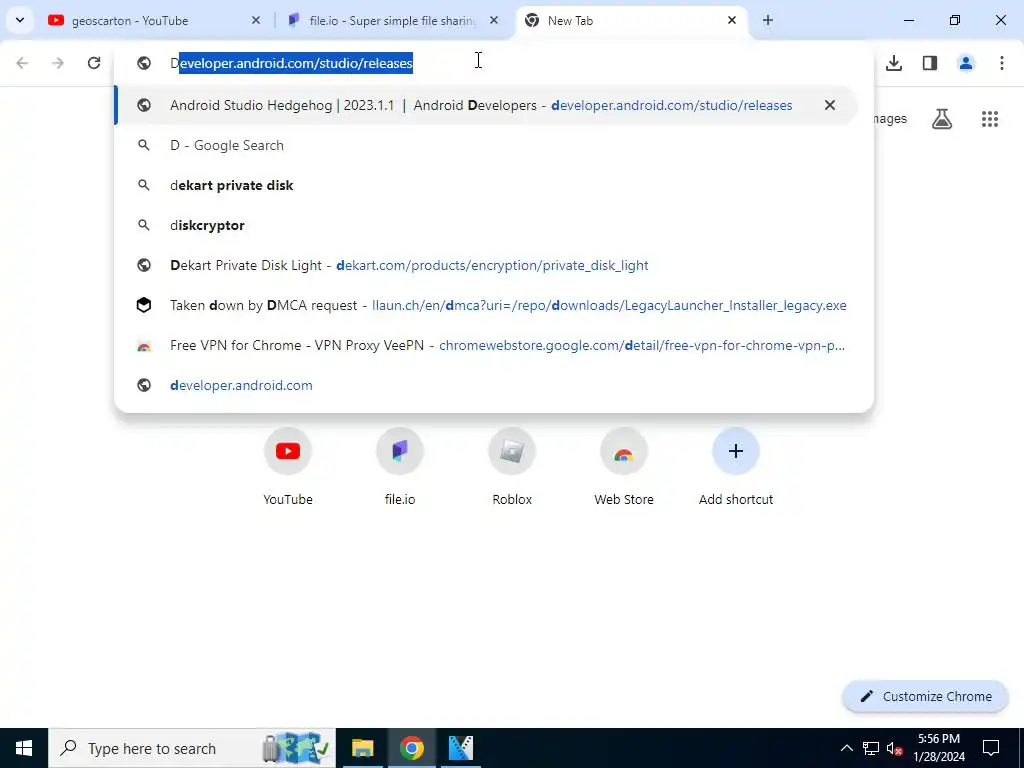Switch to the geoscarton - YouTube tab
Screen dimensions: 1024x768
coord(154,21)
